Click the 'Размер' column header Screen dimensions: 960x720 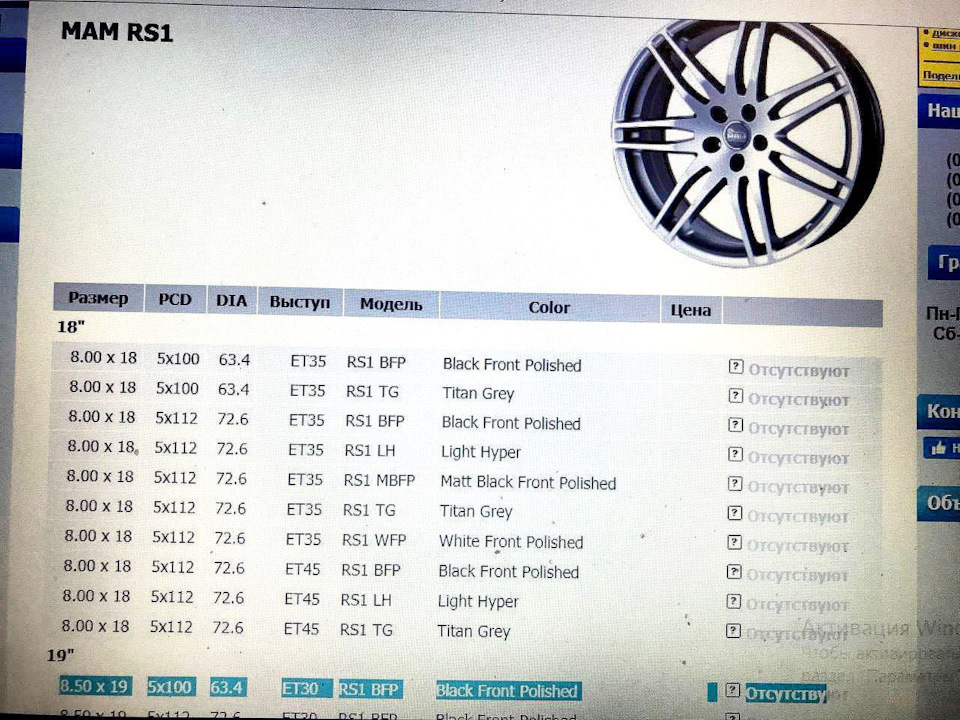[x=99, y=298]
